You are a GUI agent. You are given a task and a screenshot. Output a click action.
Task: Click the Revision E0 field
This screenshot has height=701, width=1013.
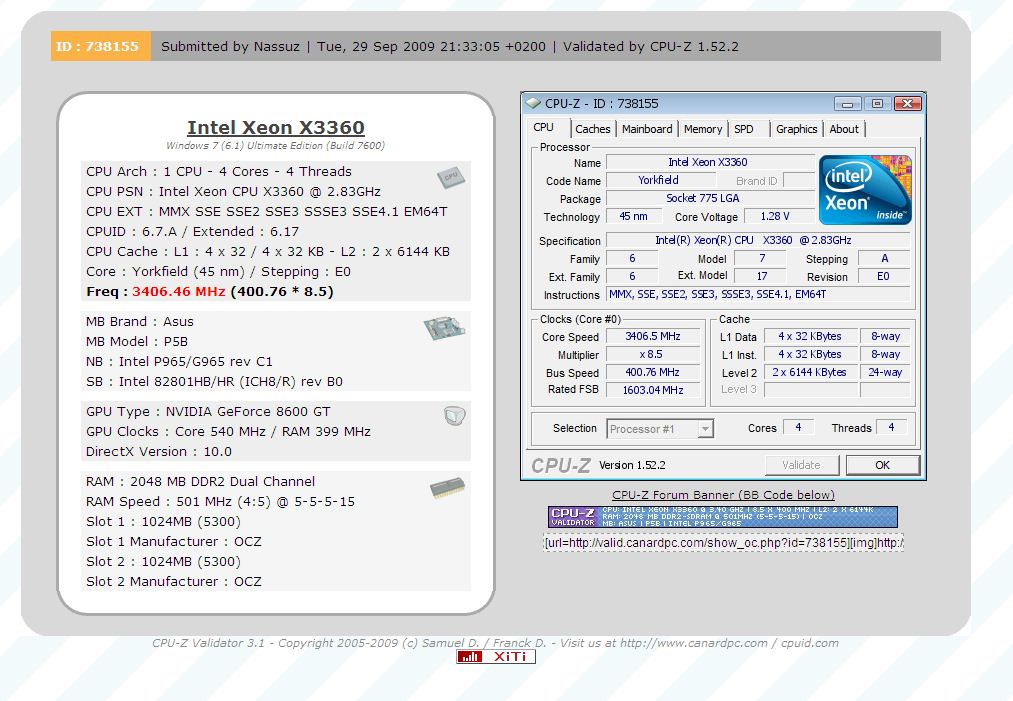click(x=883, y=277)
